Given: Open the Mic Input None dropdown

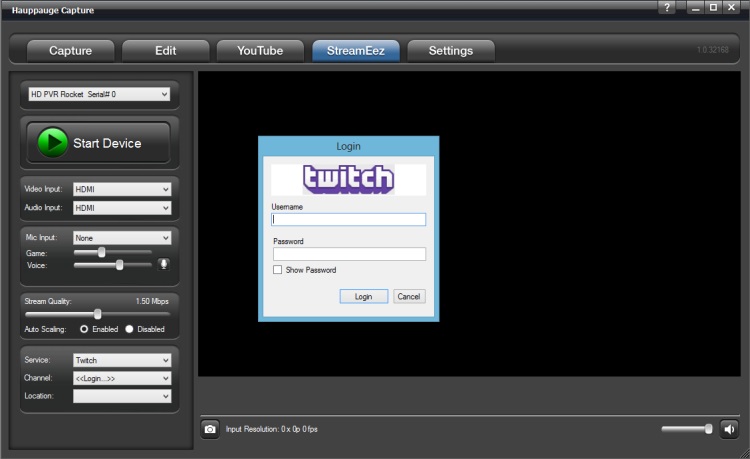Looking at the screenshot, I should (x=122, y=238).
